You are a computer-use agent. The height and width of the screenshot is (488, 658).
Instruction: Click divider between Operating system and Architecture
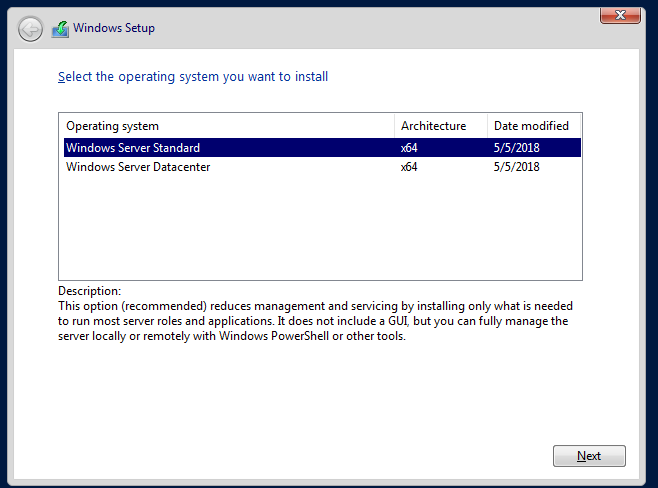[394, 126]
